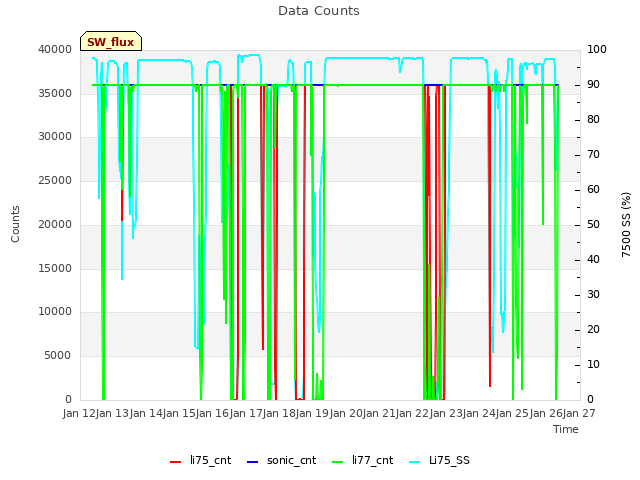Click the cyan Li75_SS legend swatch
The width and height of the screenshot is (640, 480).
[x=415, y=462]
